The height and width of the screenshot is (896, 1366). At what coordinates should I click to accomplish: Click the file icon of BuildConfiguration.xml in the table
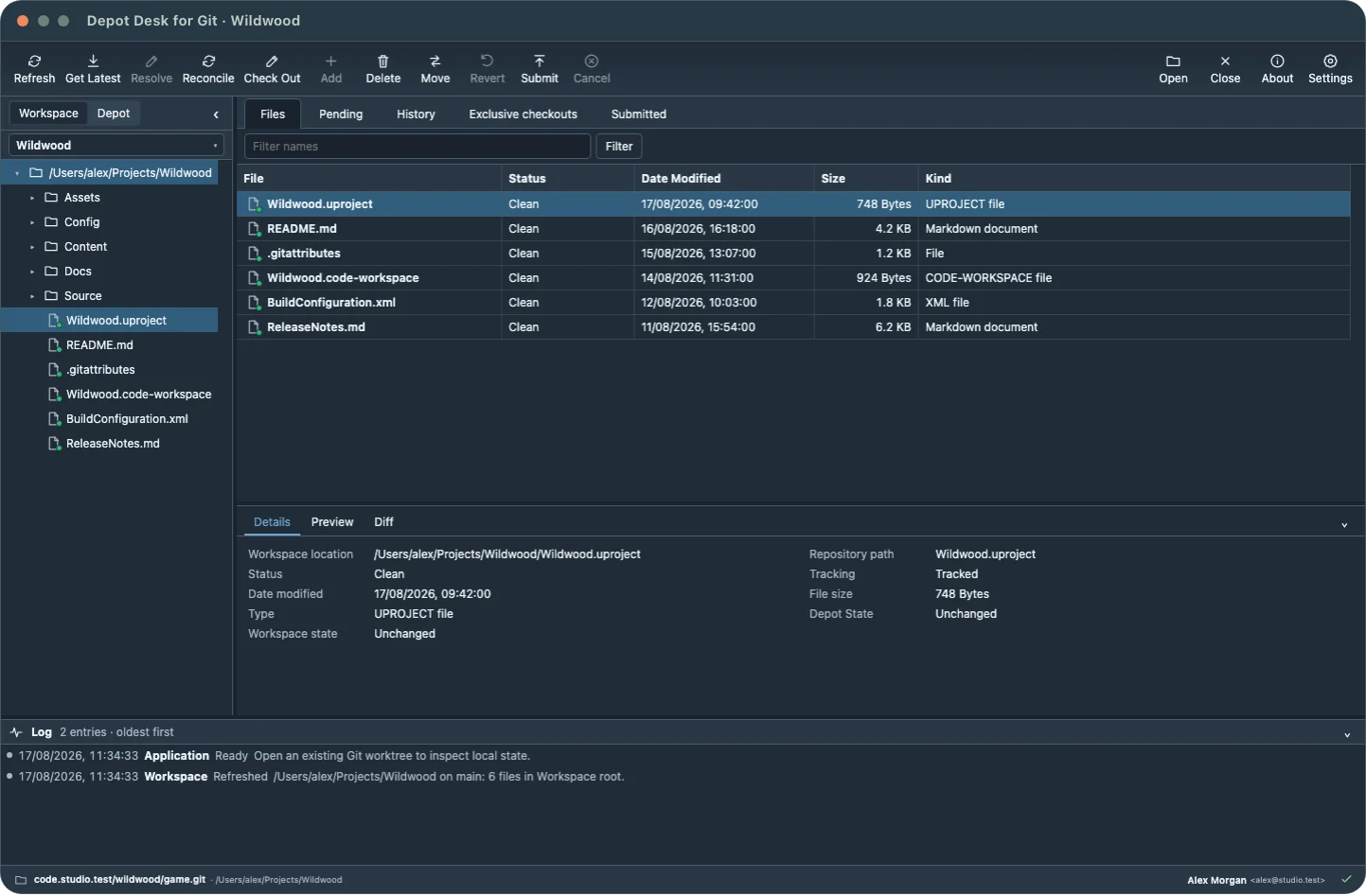point(254,303)
